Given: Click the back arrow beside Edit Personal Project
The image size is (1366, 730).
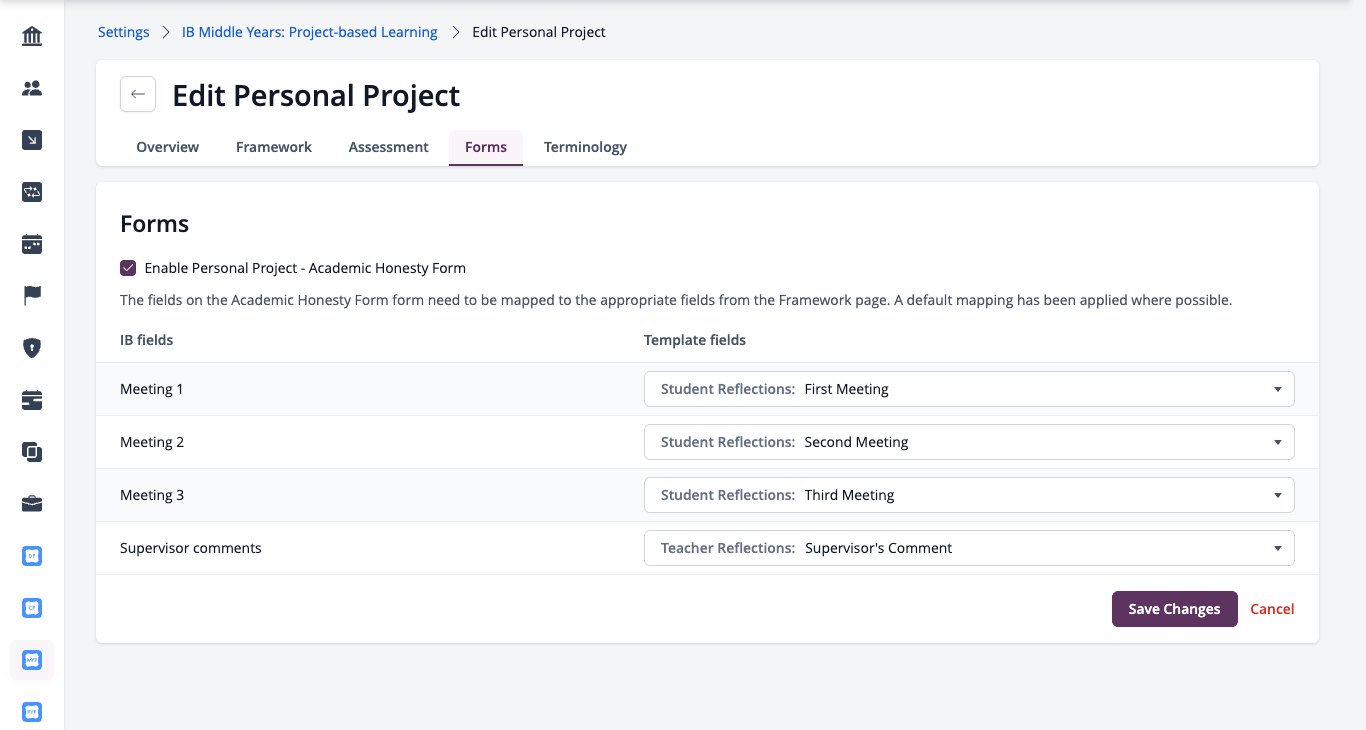Looking at the screenshot, I should pyautogui.click(x=138, y=94).
